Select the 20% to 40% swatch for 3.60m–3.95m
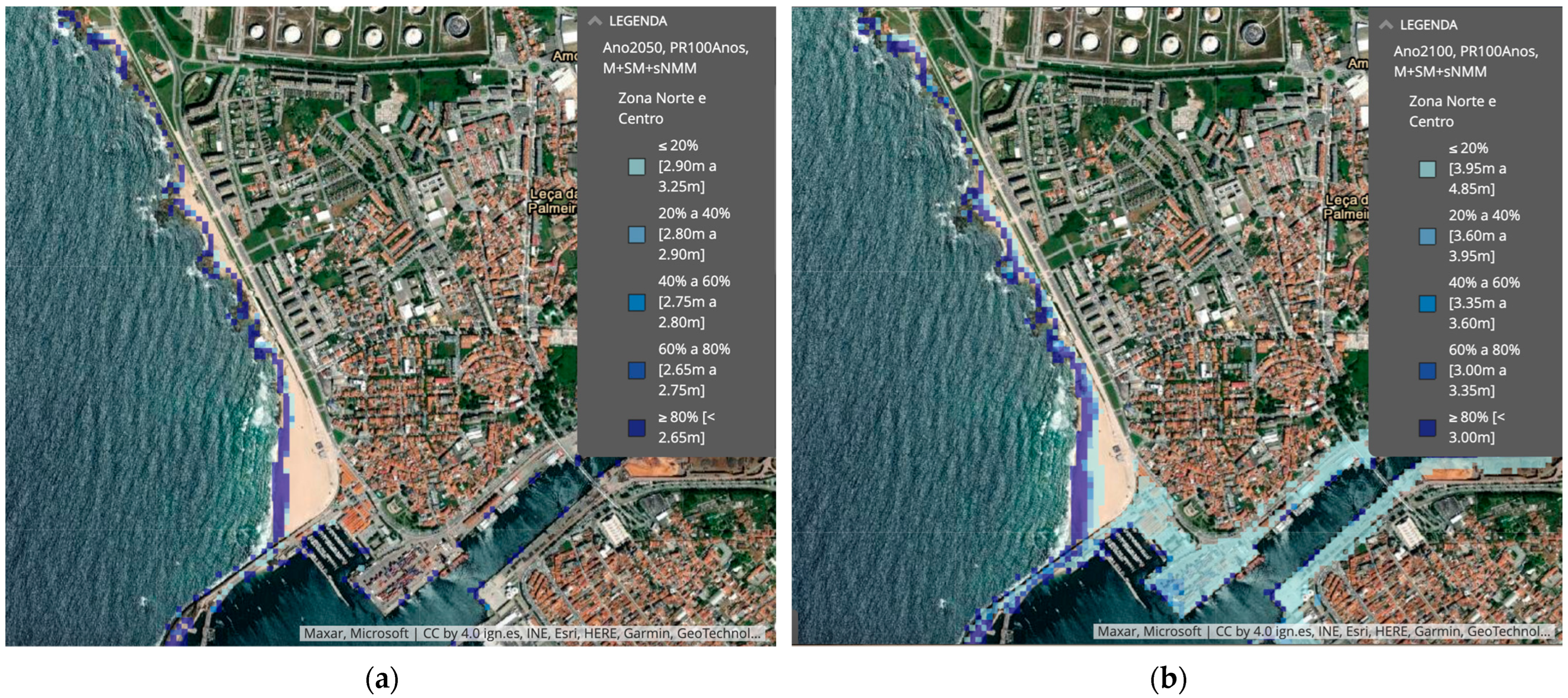 pos(1427,236)
